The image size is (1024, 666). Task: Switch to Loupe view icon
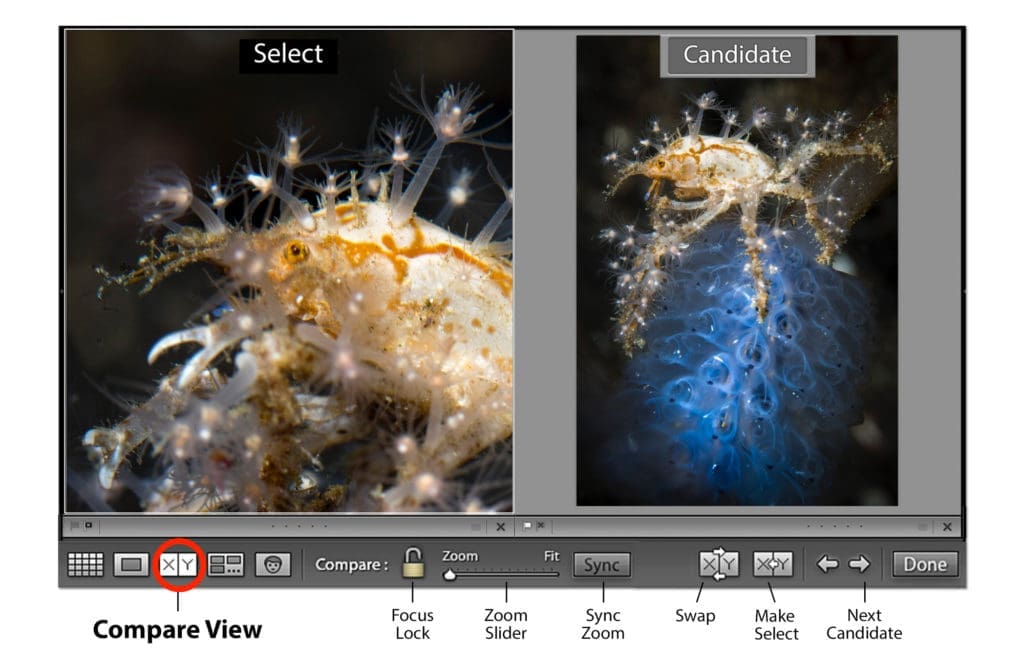[x=131, y=564]
